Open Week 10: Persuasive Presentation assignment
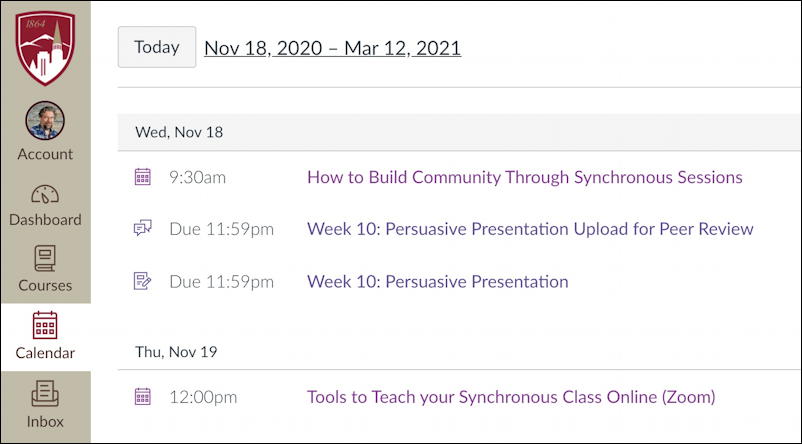Image resolution: width=802 pixels, height=444 pixels. [437, 281]
